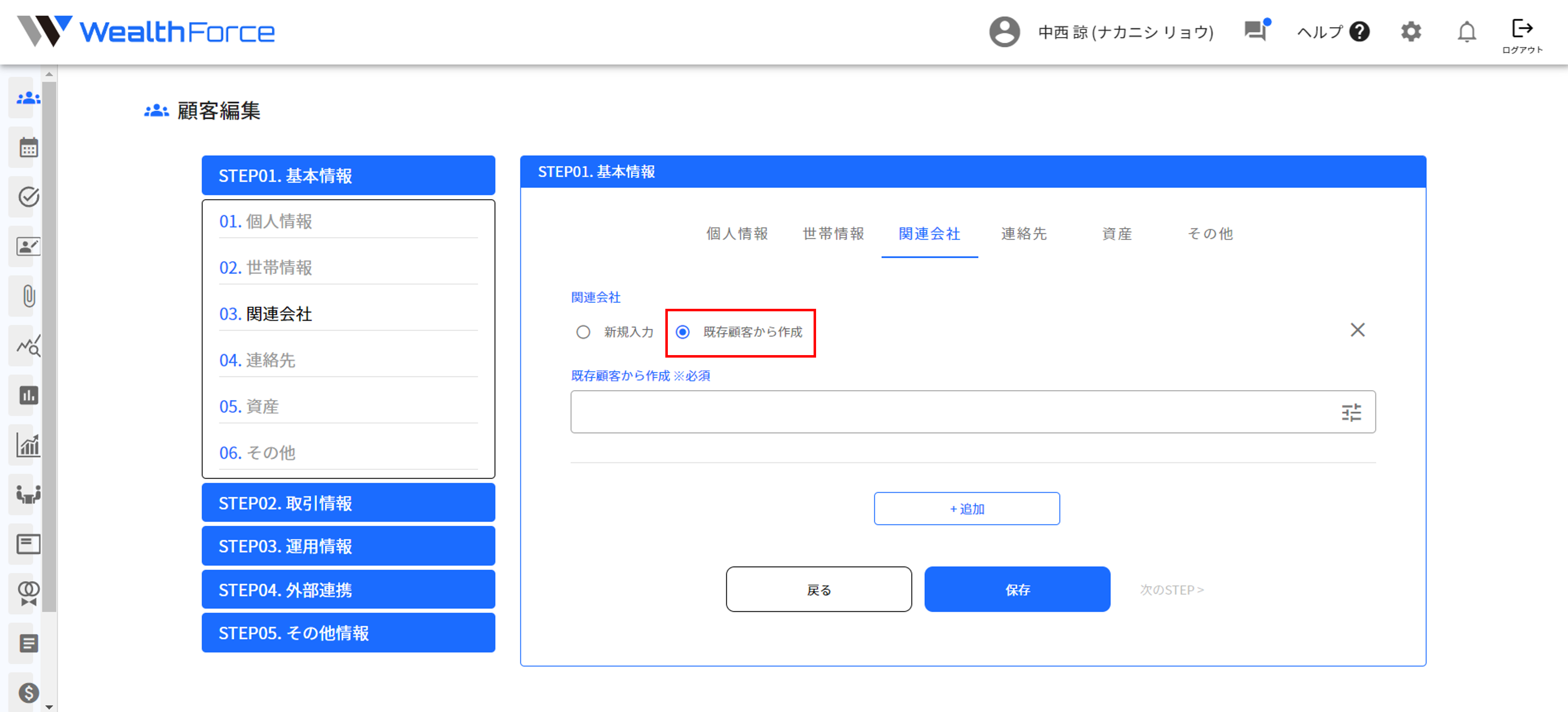Switch to the その他 tab
The image size is (1568, 712).
click(x=1210, y=234)
